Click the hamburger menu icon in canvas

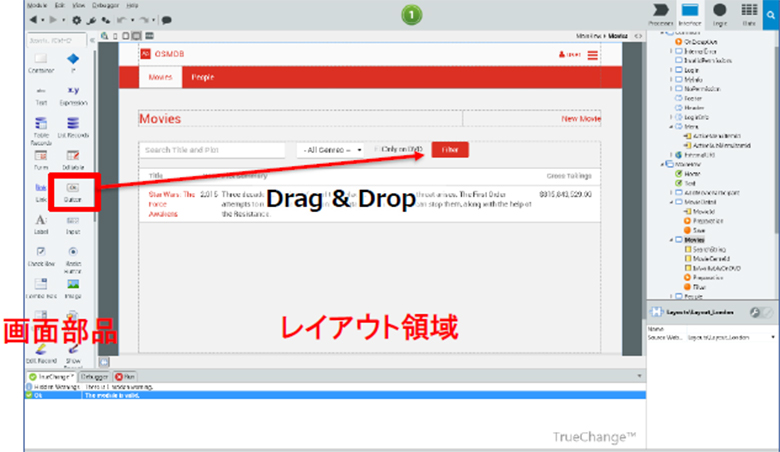pos(592,55)
